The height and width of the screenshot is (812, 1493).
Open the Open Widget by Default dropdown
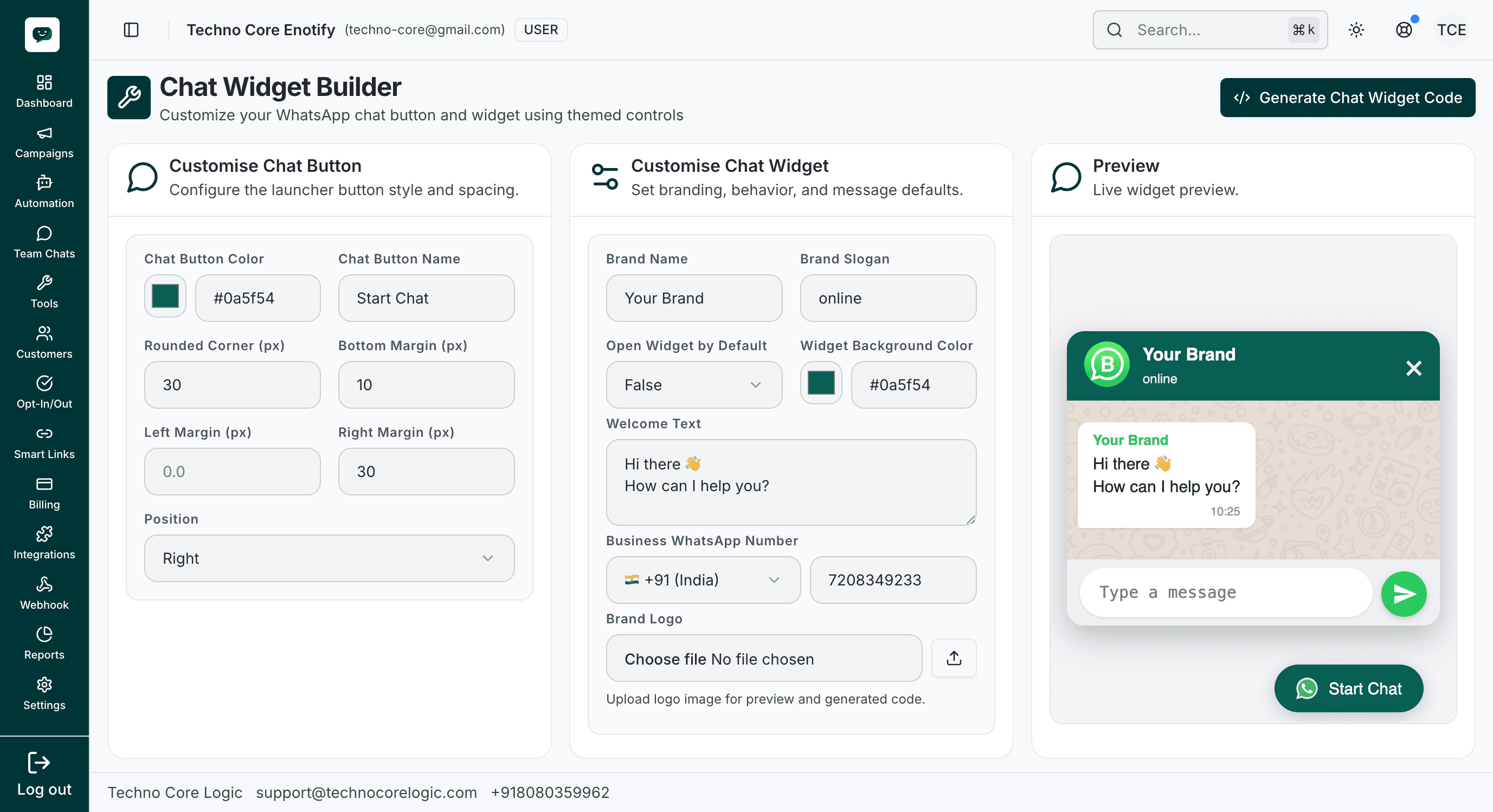[694, 385]
